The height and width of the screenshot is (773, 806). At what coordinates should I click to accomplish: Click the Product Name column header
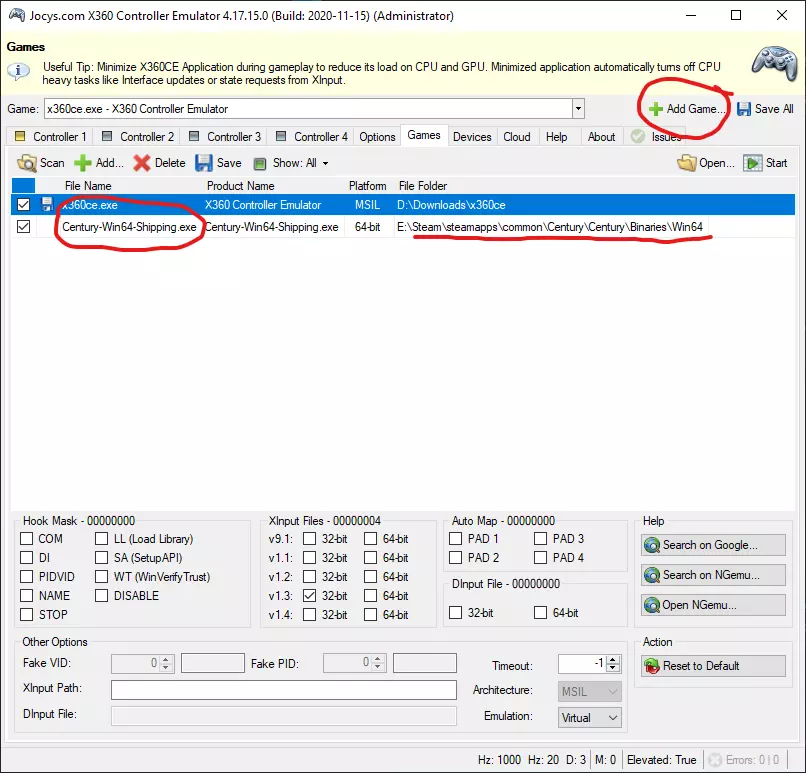(x=241, y=186)
